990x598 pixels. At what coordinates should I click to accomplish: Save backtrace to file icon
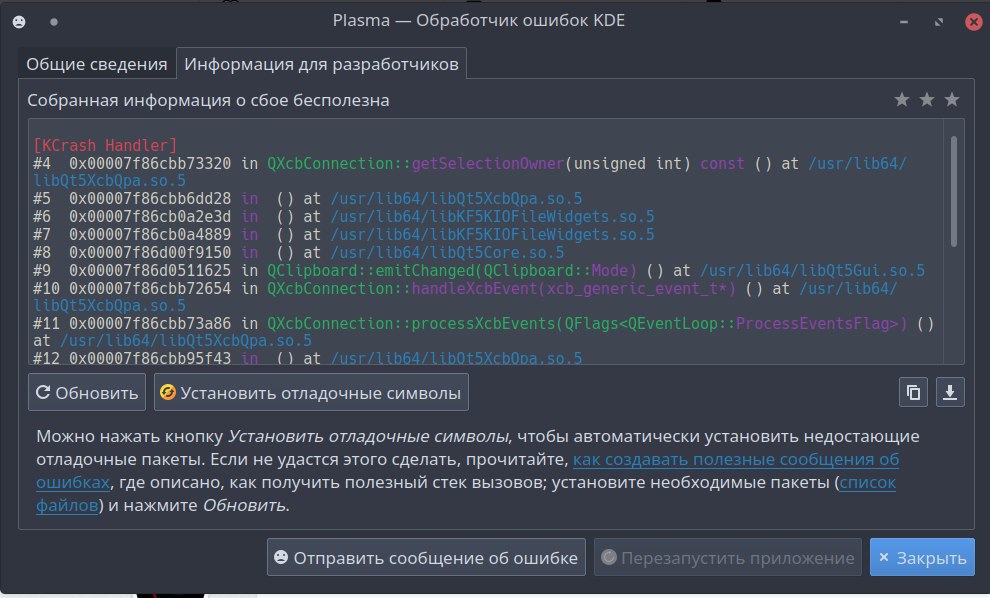click(950, 392)
